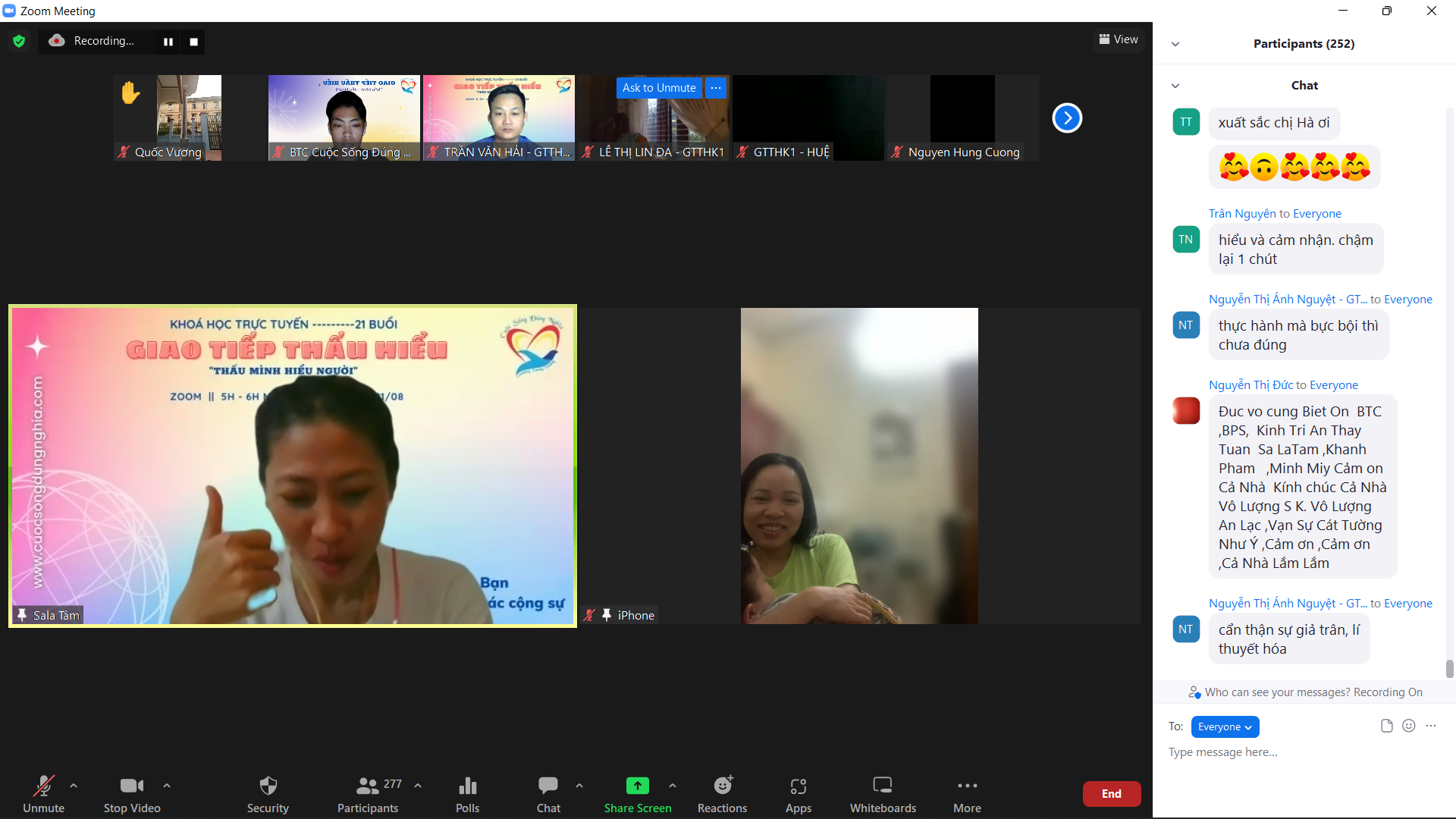This screenshot has width=1456, height=819.
Task: Unmute the microphone
Action: tap(43, 786)
